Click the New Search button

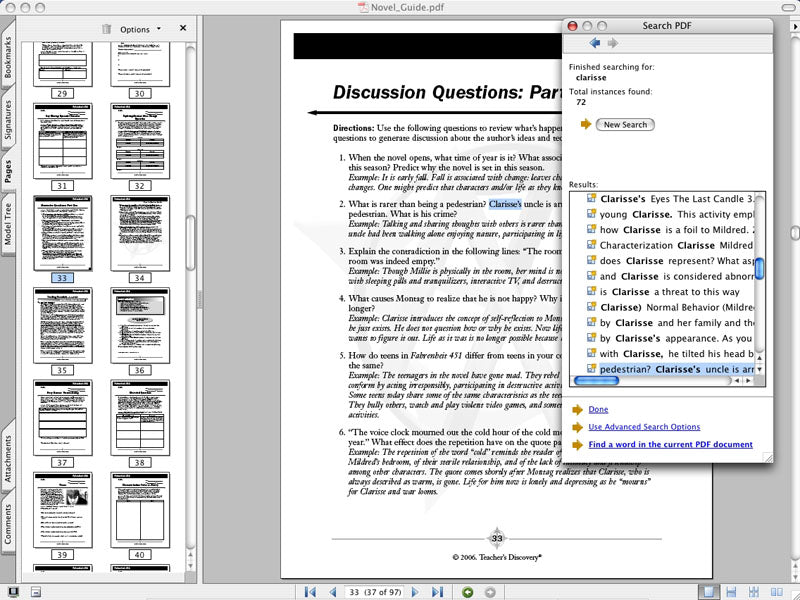625,125
